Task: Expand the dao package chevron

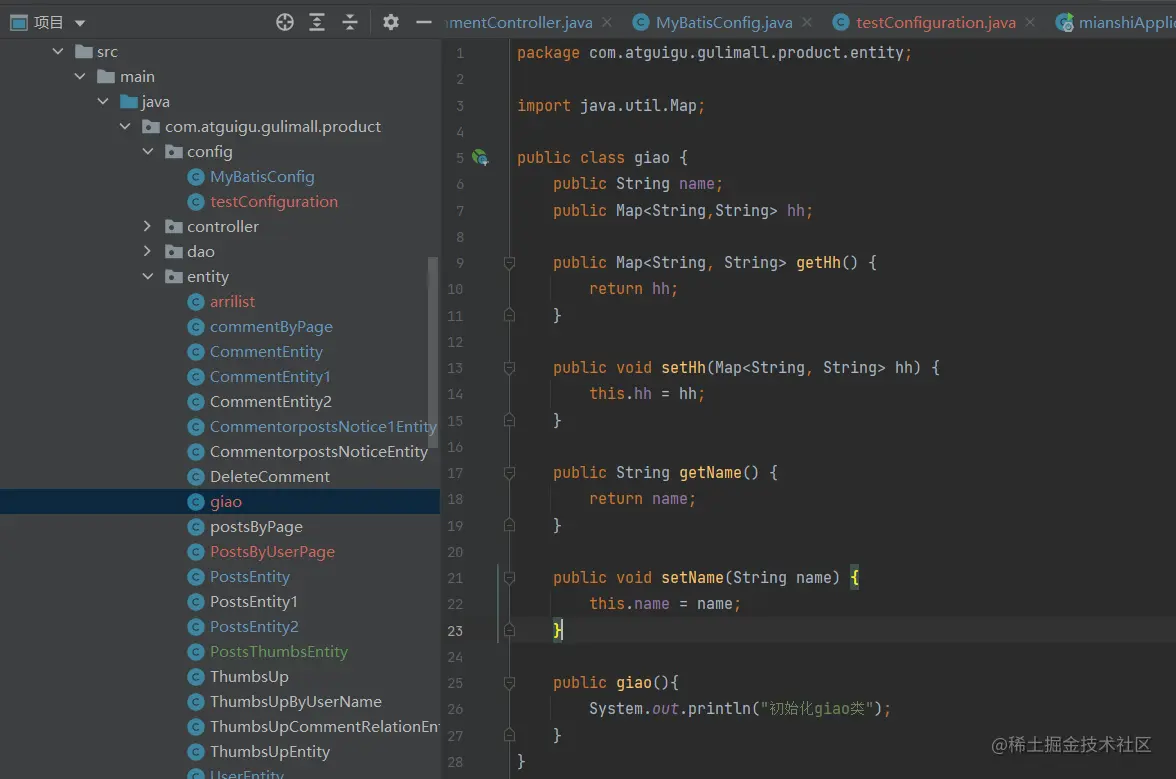Action: point(148,251)
